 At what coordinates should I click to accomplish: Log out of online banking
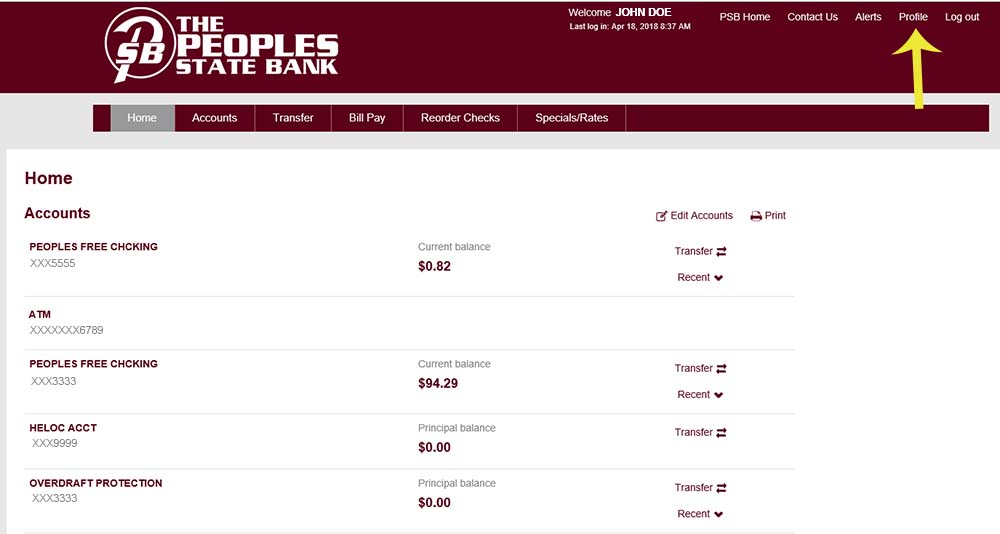pos(962,17)
